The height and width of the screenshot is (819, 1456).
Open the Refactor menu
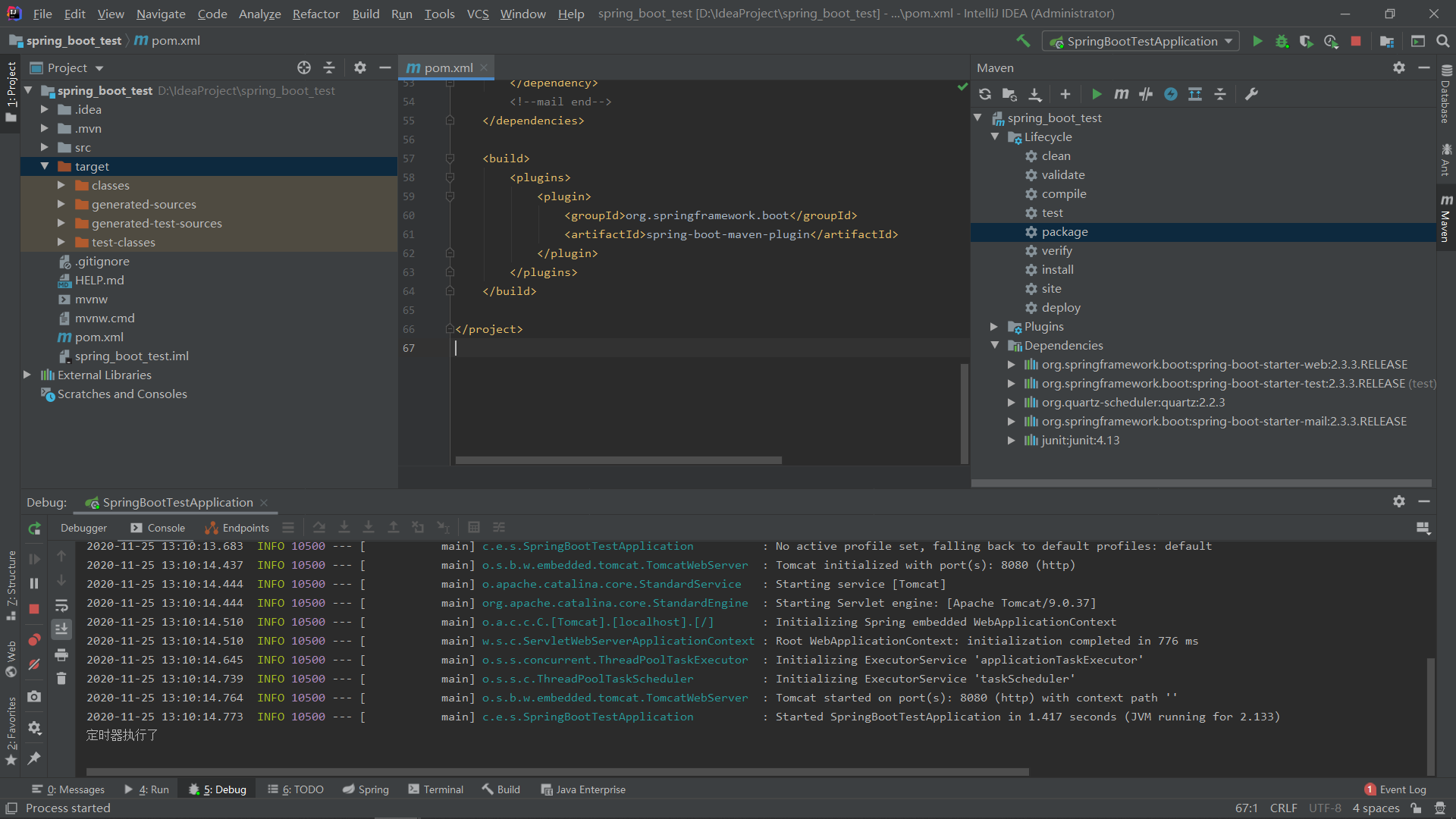tap(315, 14)
